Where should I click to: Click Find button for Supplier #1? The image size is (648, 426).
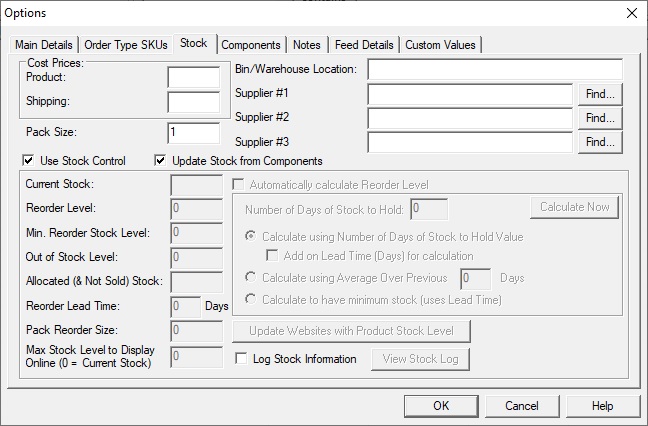[600, 94]
